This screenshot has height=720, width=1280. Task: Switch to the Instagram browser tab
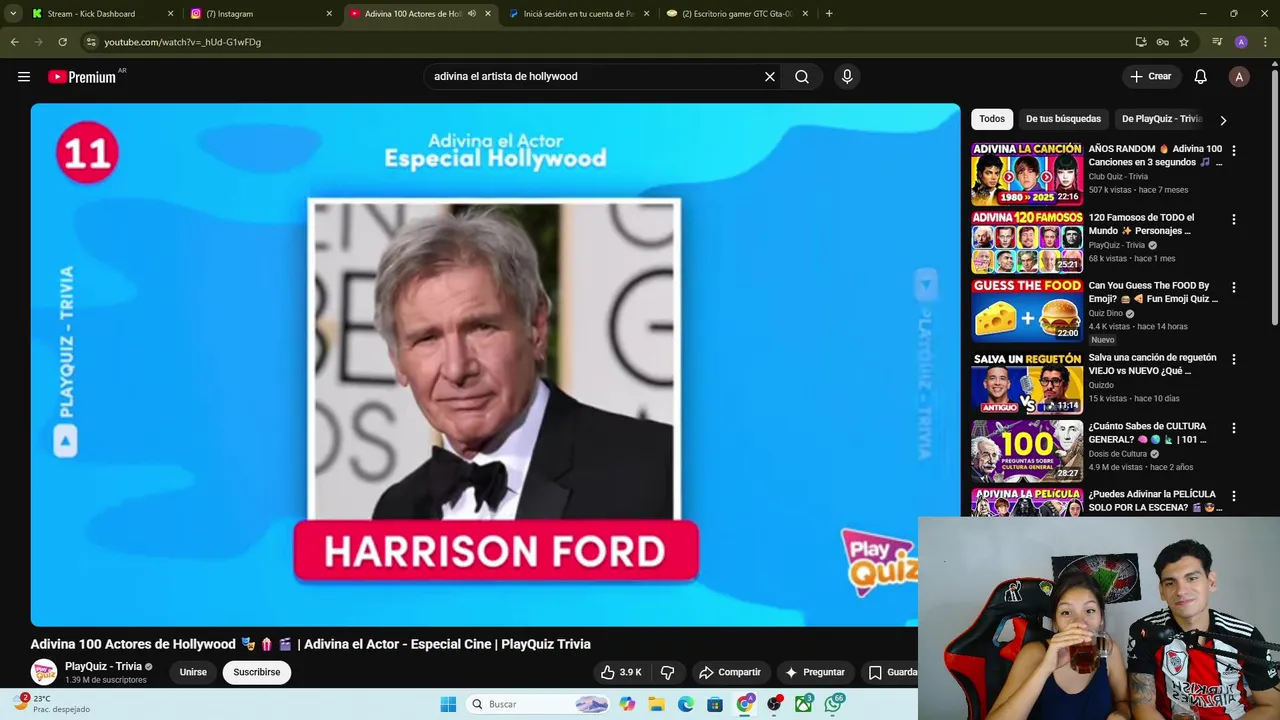point(260,14)
